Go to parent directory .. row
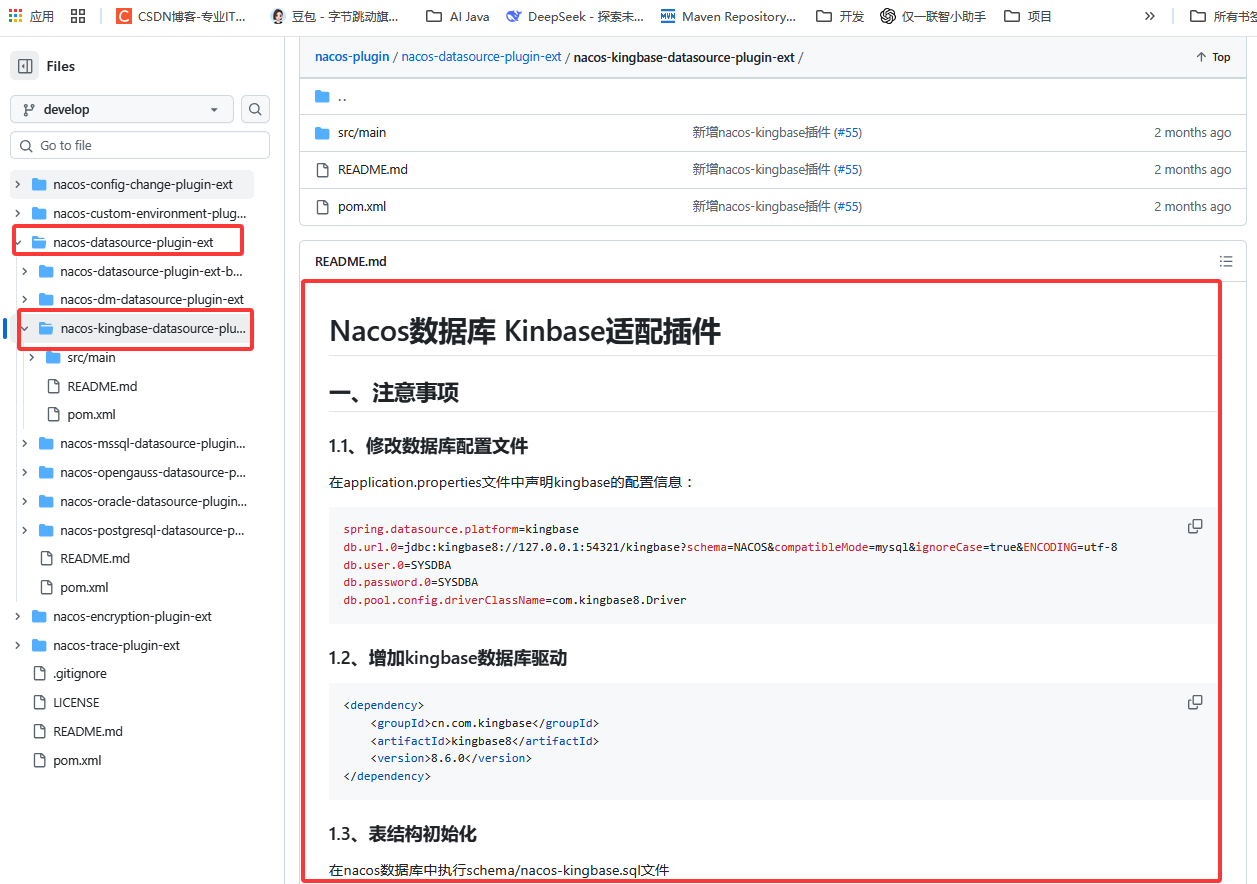 [772, 96]
